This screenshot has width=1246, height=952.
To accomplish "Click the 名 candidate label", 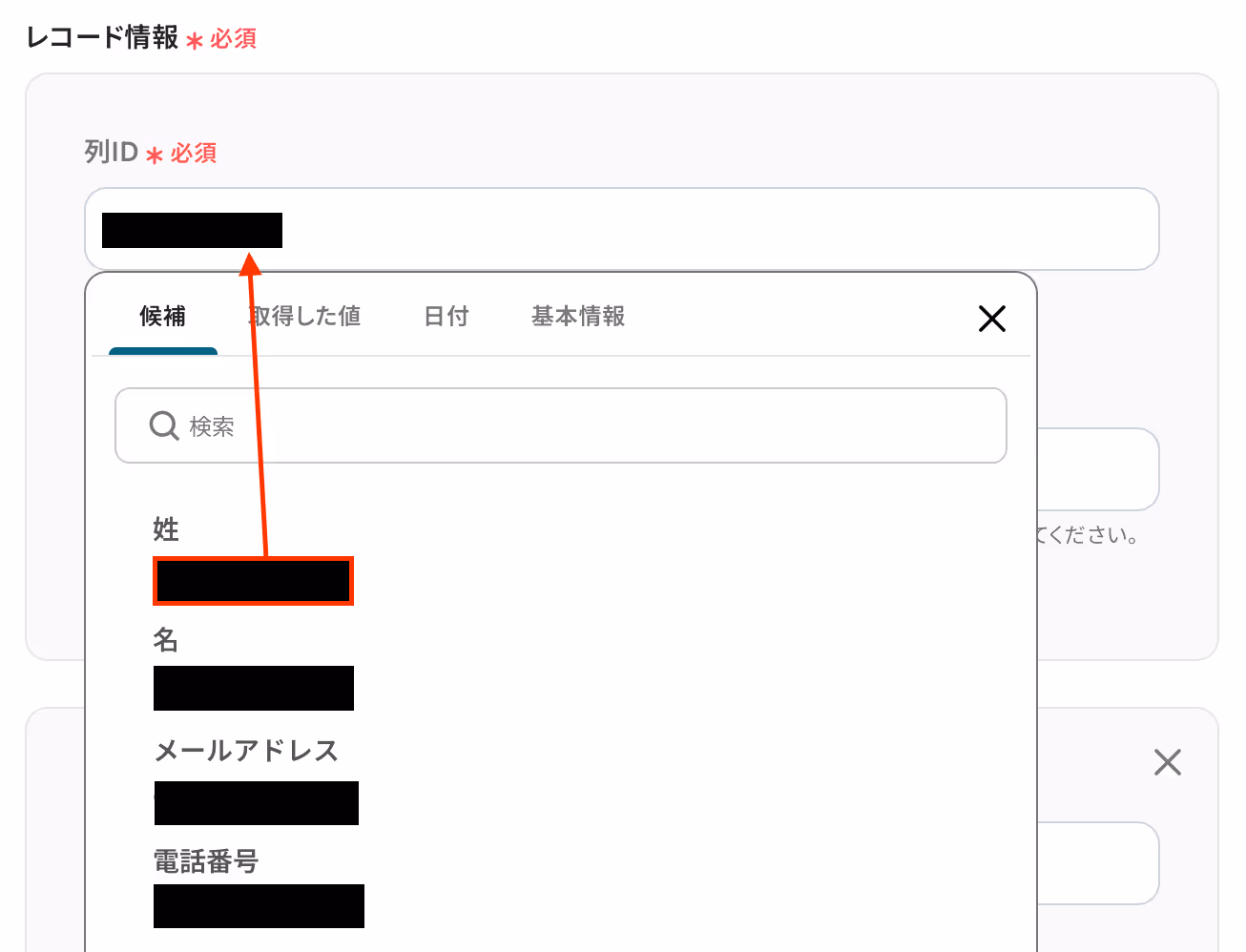I will (166, 640).
